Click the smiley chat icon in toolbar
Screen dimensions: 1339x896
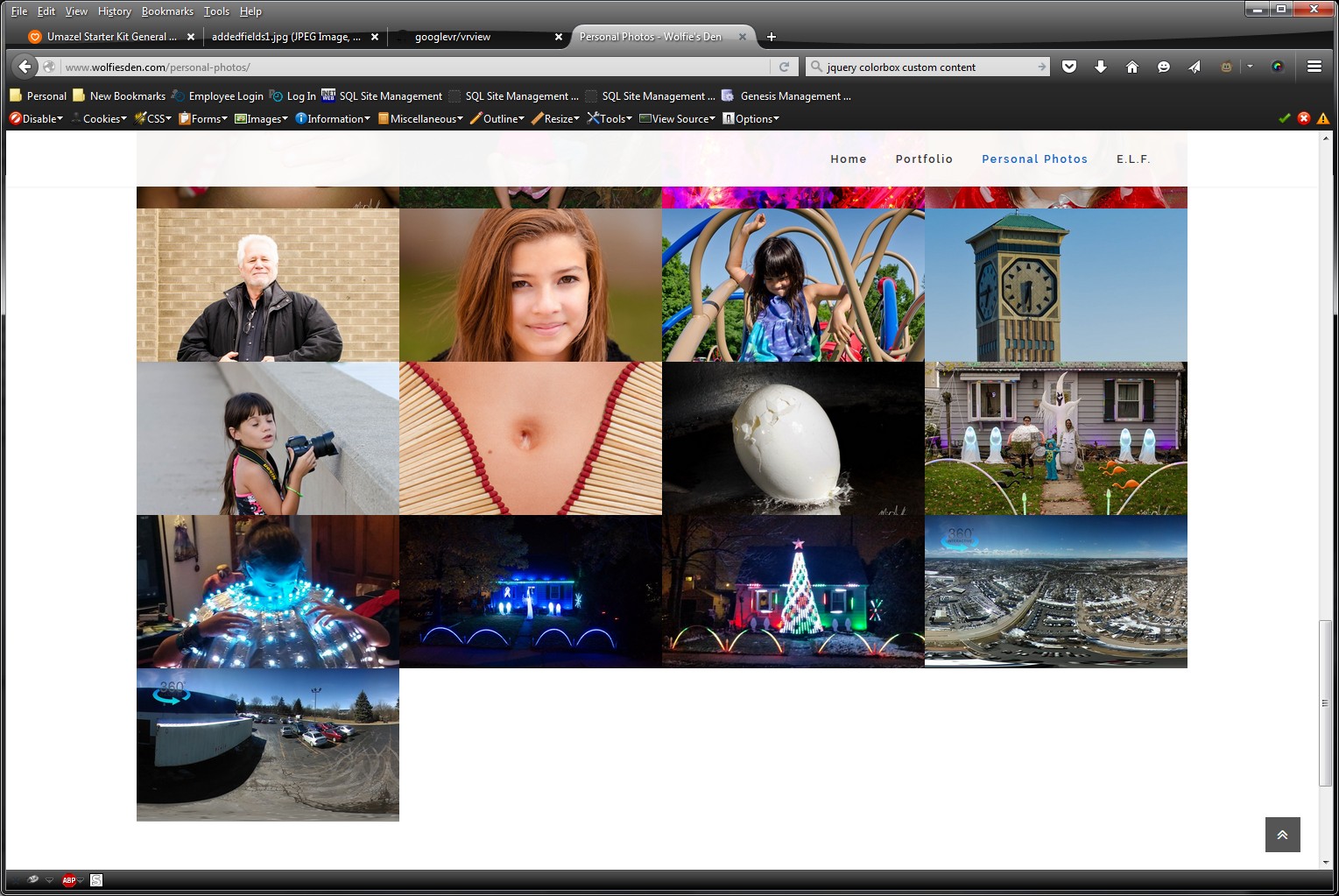pyautogui.click(x=1164, y=67)
